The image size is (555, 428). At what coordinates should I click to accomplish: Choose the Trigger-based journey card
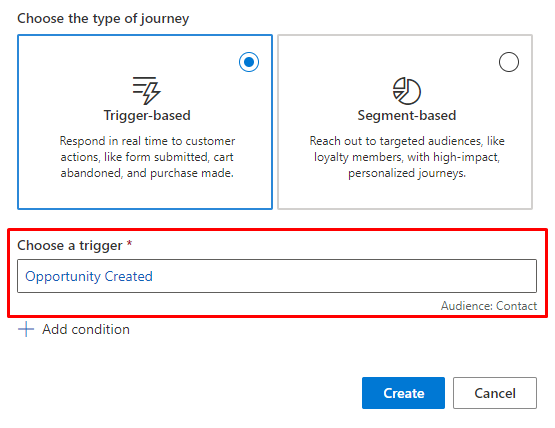(145, 122)
